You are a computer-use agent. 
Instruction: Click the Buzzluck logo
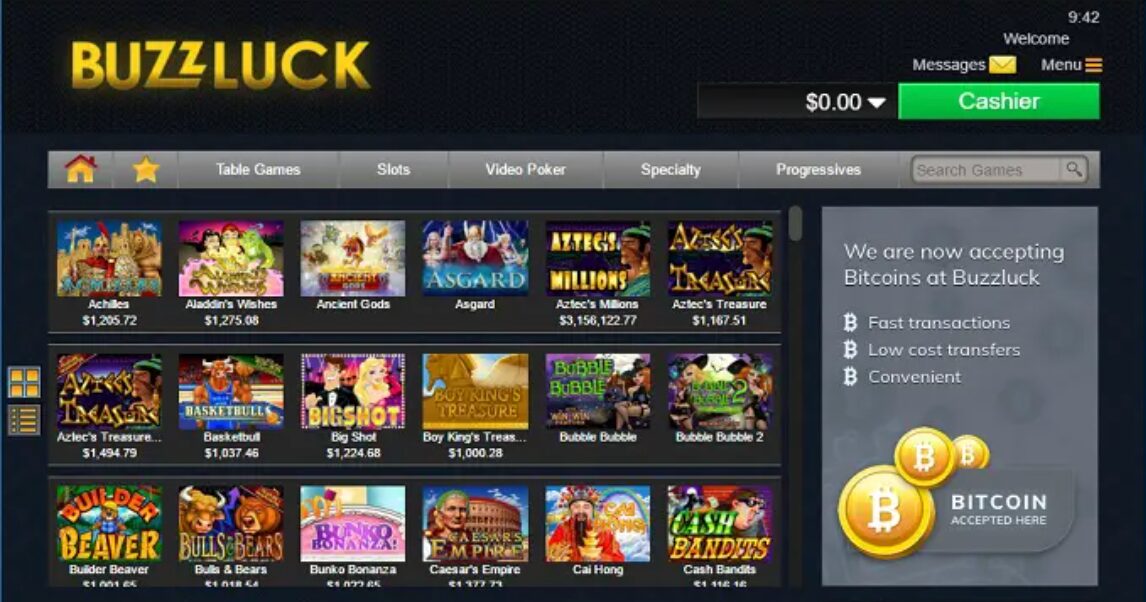pyautogui.click(x=221, y=65)
